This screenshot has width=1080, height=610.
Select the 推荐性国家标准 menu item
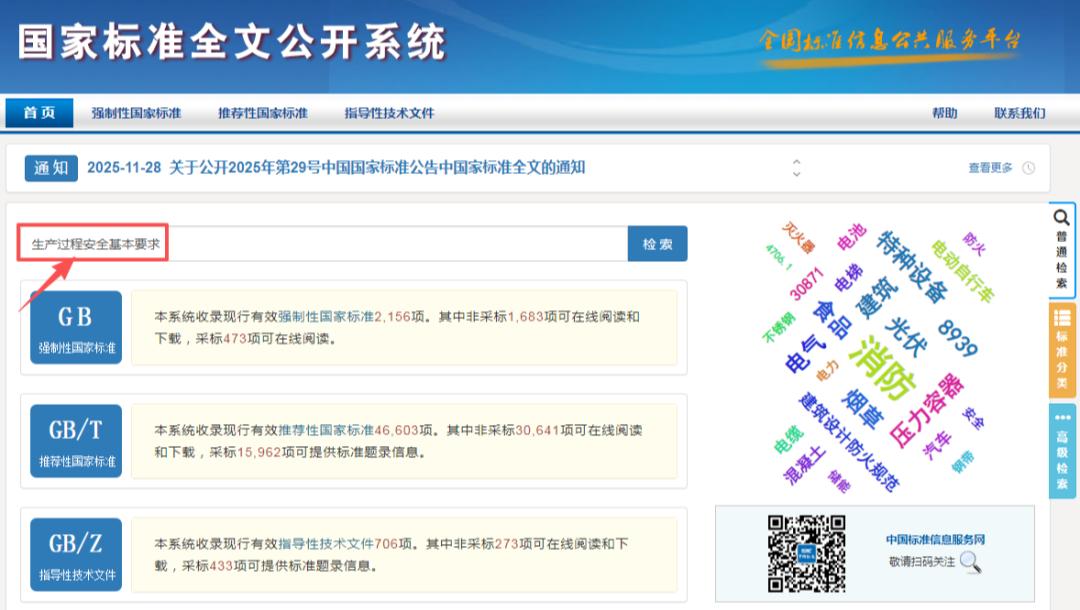tap(263, 113)
